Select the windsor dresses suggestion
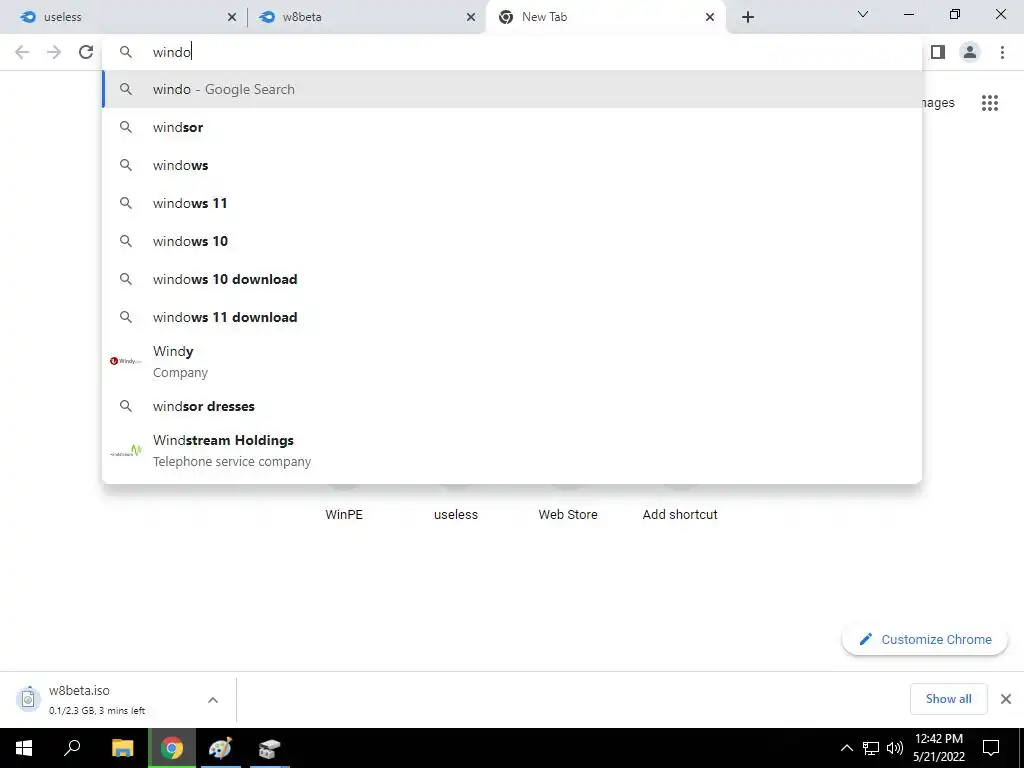This screenshot has height=768, width=1024. (512, 406)
